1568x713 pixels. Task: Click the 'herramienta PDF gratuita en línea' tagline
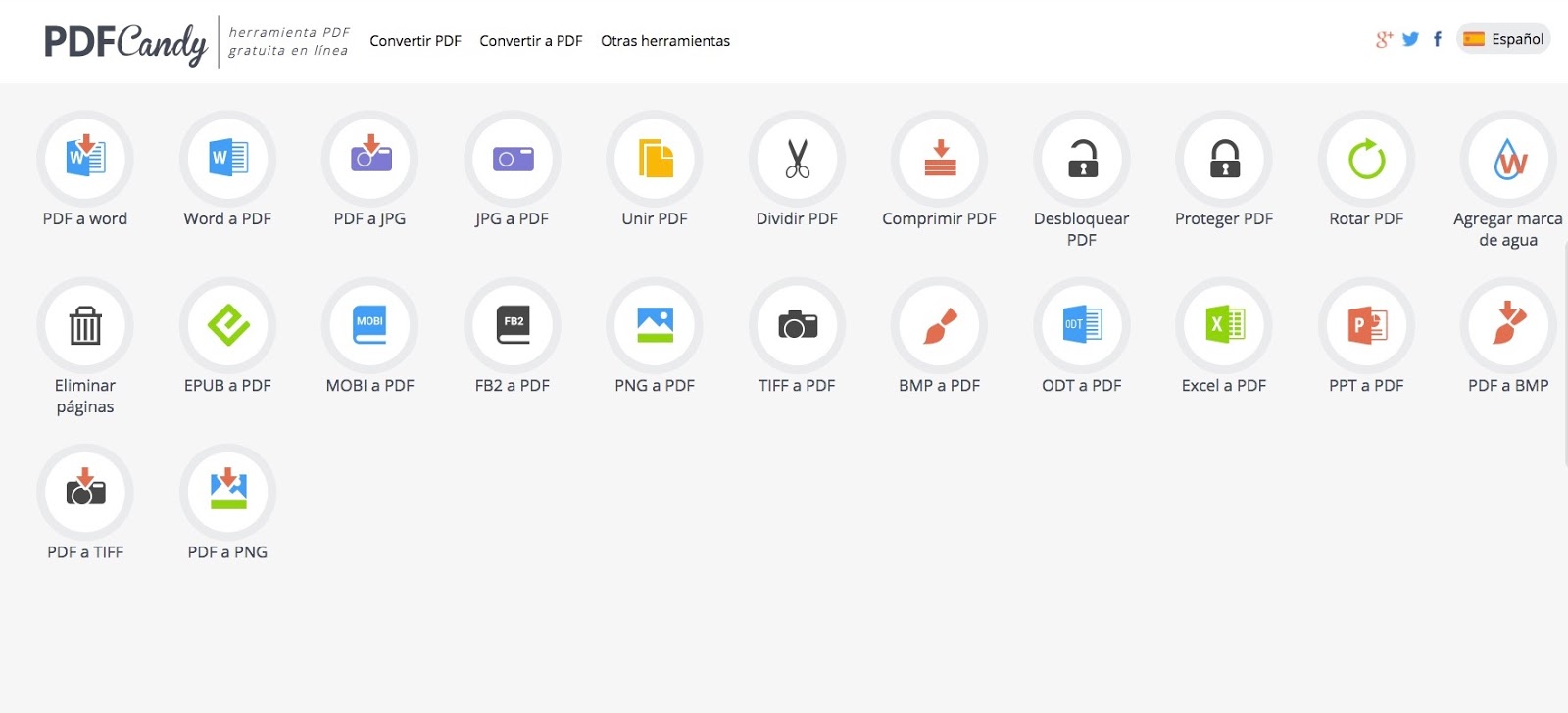tap(289, 41)
